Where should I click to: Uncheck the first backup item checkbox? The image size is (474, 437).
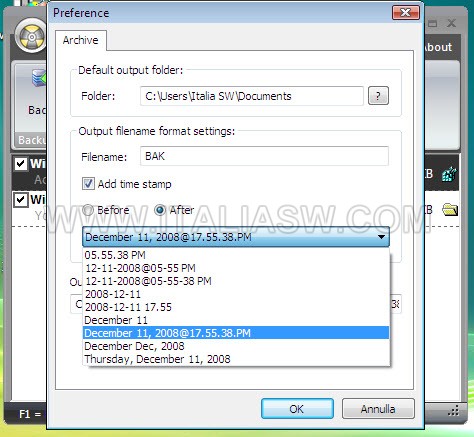pyautogui.click(x=21, y=164)
